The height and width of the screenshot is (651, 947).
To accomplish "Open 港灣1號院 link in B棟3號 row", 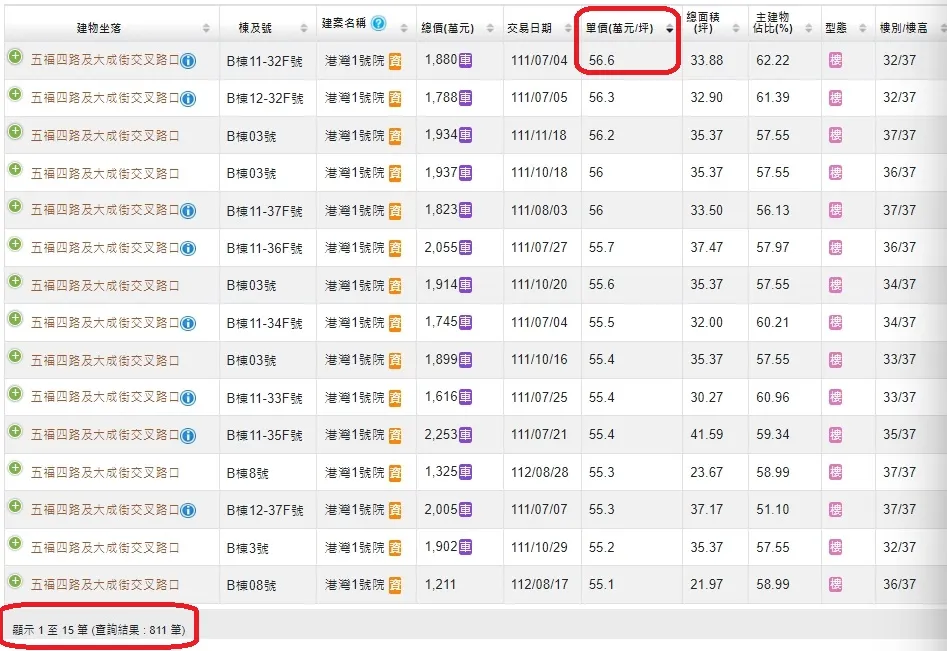I will point(354,548).
